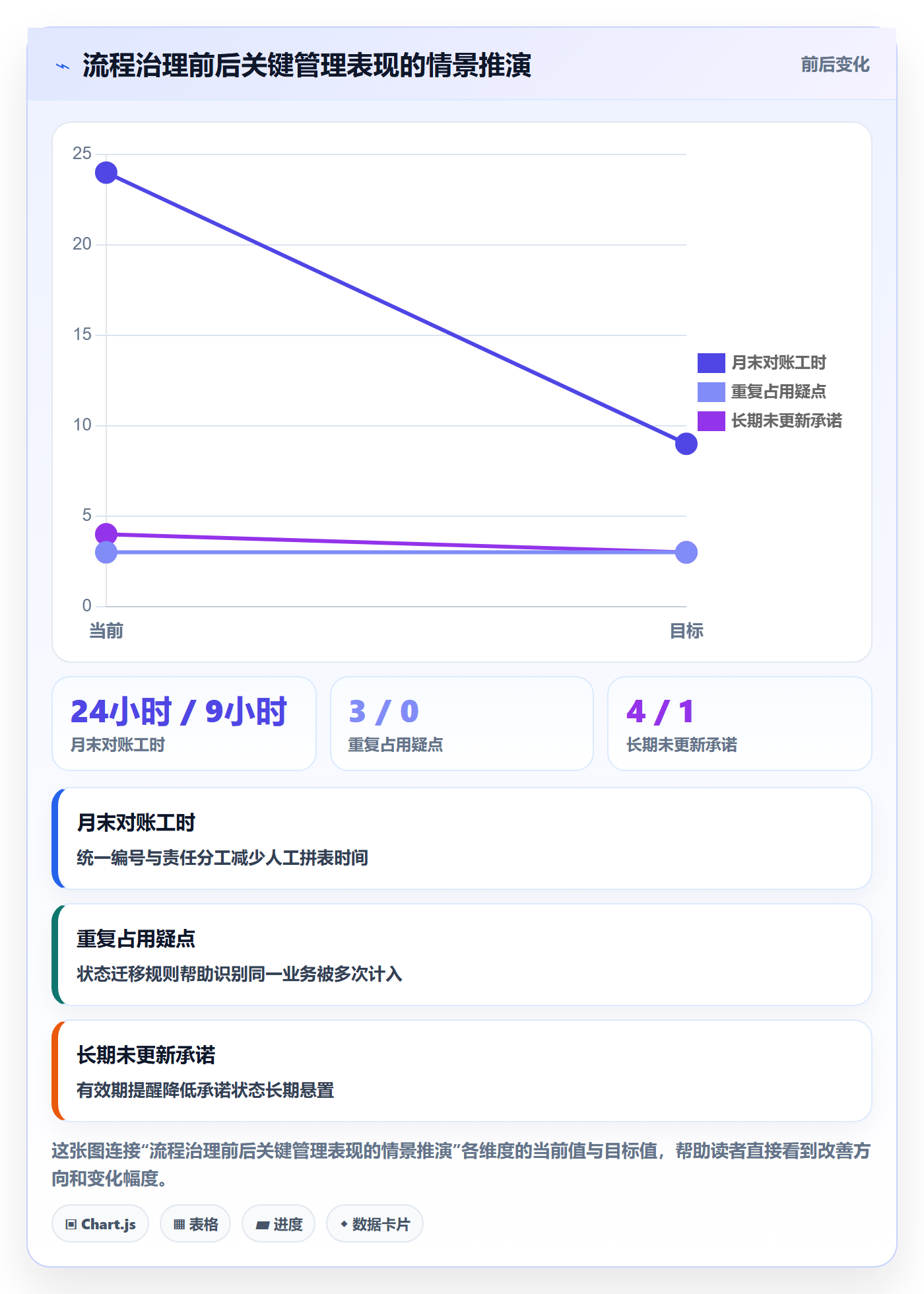Click the 月末对账工时 data point at 当前
Viewport: 924px width, 1294px height.
106,173
